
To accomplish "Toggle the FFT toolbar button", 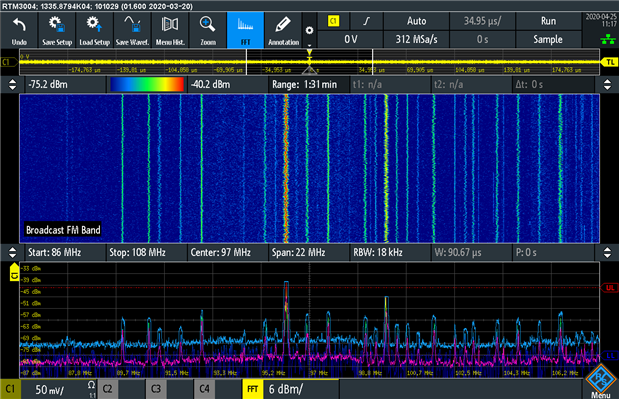I will [x=246, y=30].
